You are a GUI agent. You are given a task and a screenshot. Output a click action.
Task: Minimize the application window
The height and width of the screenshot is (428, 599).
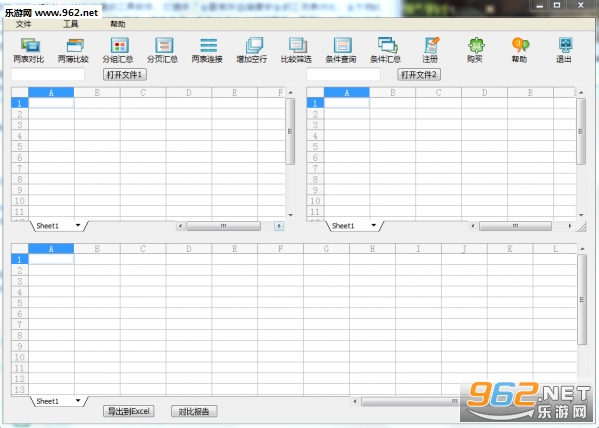coord(539,5)
